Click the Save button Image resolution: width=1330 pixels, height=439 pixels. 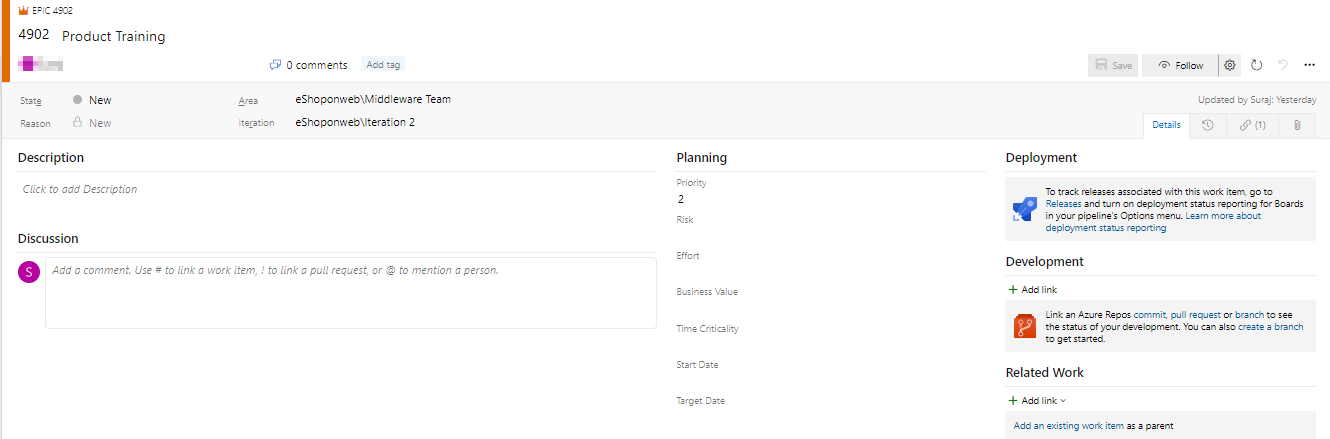click(x=1113, y=65)
